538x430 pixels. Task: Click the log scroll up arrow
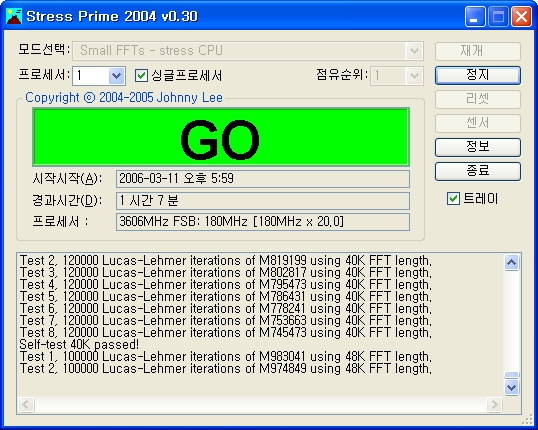[x=512, y=263]
